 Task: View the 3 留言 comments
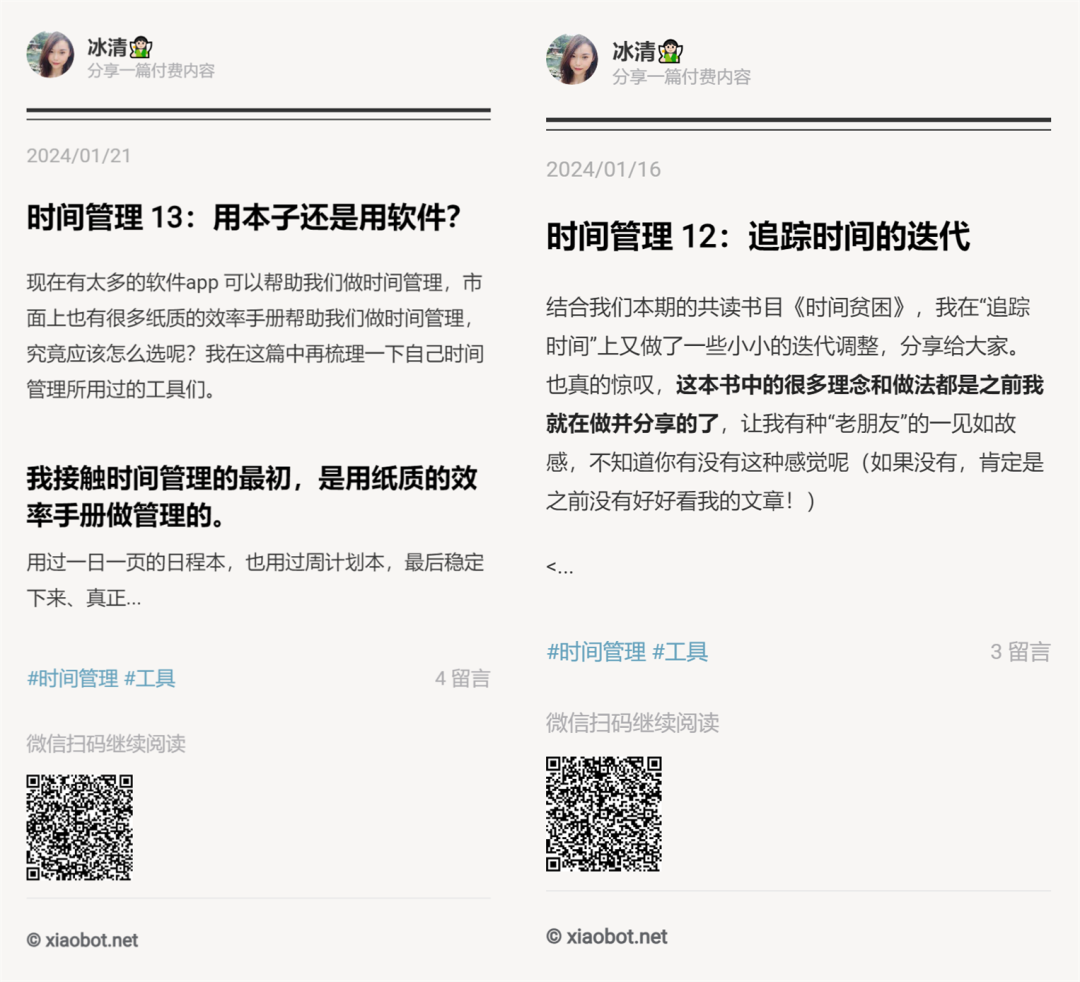click(x=1020, y=651)
